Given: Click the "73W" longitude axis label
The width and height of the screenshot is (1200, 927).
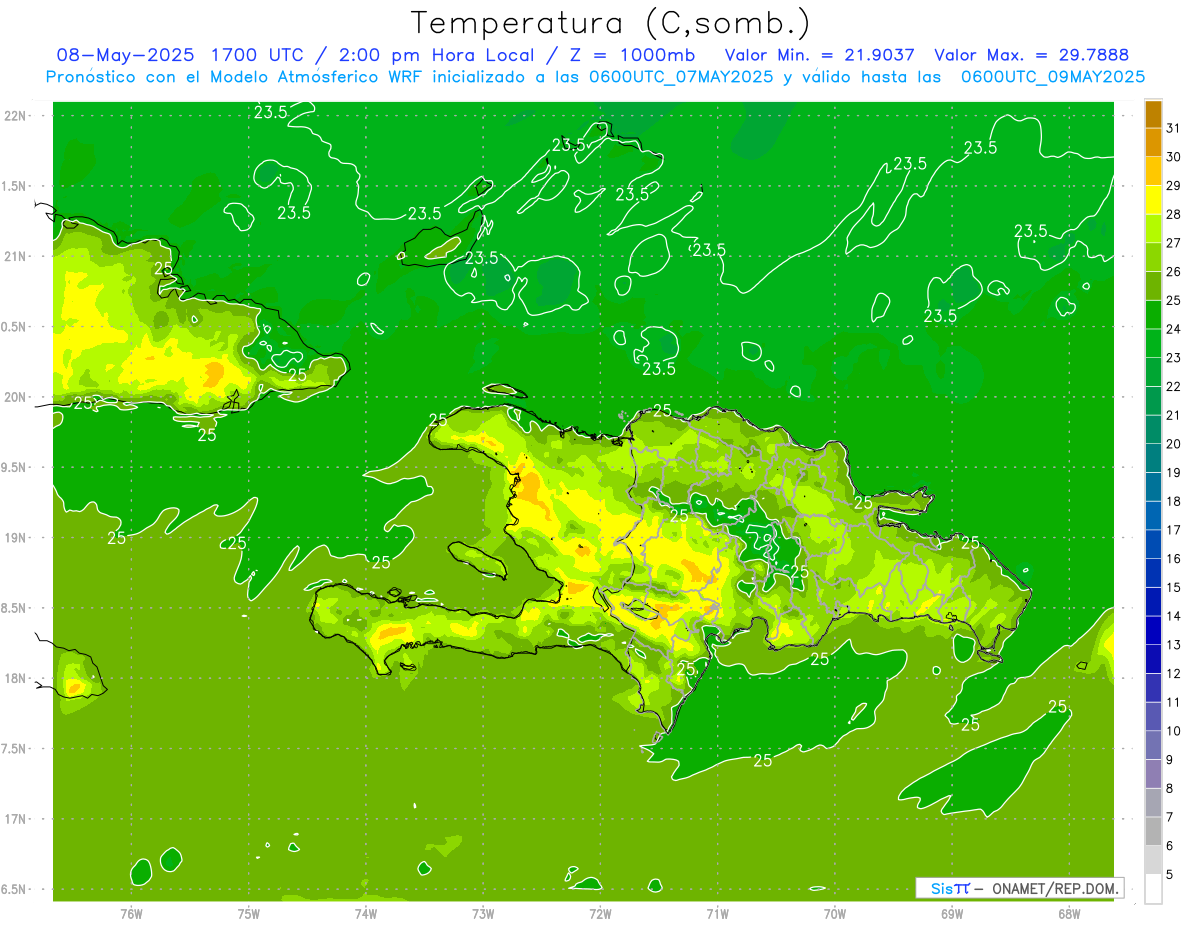Looking at the screenshot, I should pos(483,913).
